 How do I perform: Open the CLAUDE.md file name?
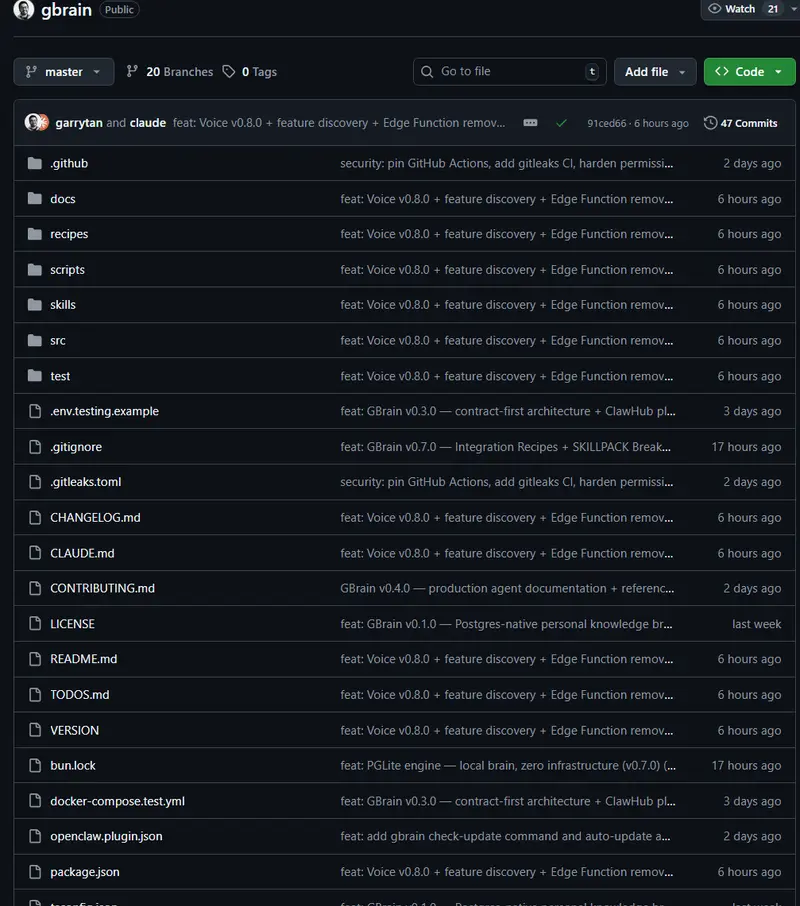[82, 554]
